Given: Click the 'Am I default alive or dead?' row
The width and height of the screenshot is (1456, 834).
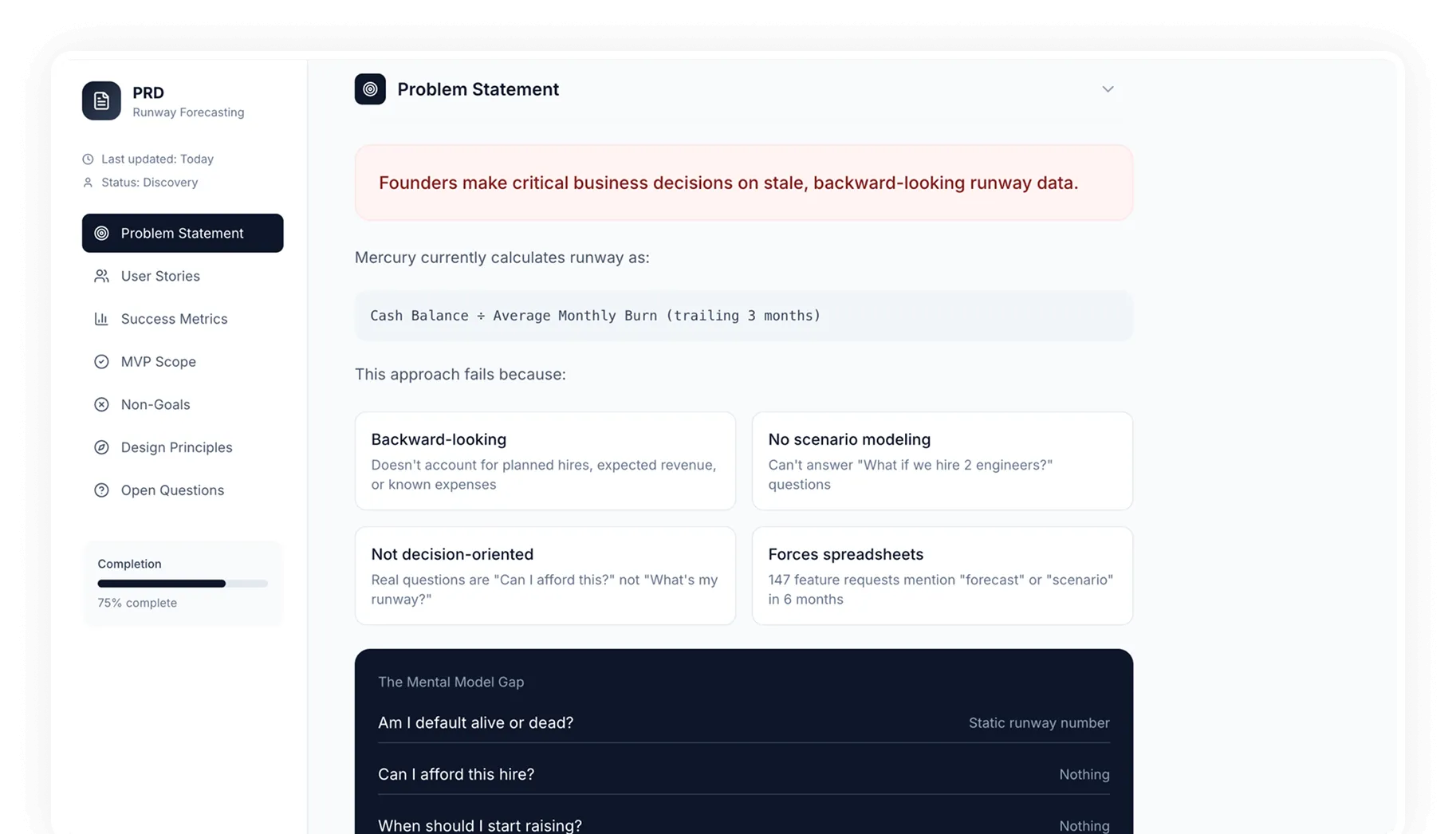Looking at the screenshot, I should tap(743, 722).
